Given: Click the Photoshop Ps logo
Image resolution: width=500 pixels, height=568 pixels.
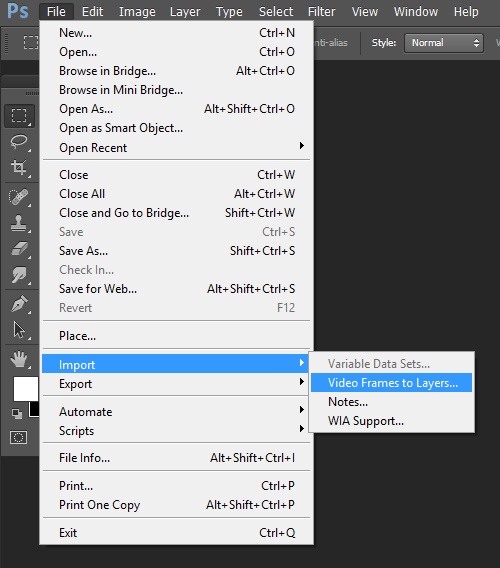Looking at the screenshot, I should click(18, 11).
